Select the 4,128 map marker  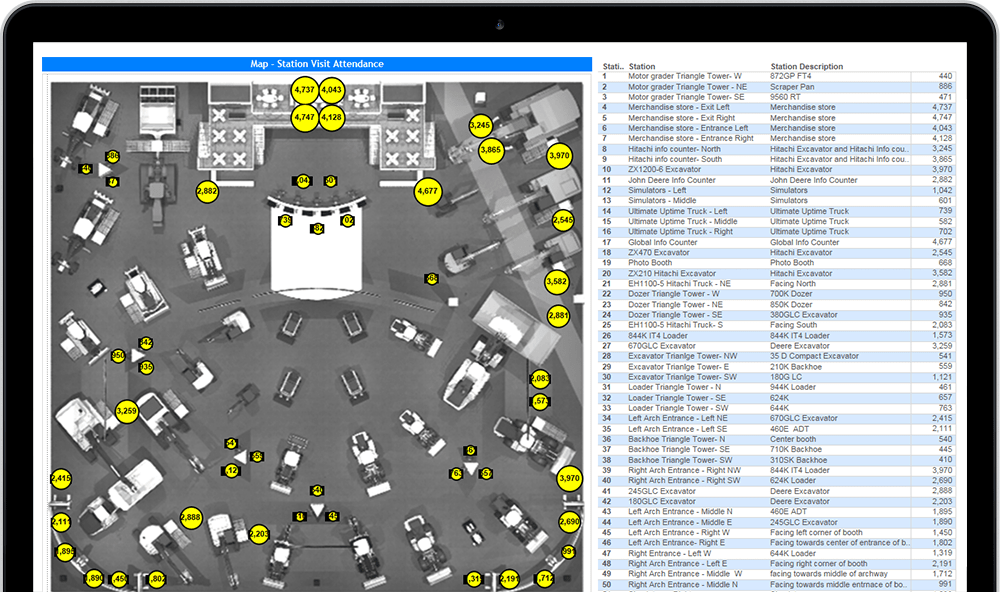(x=332, y=117)
